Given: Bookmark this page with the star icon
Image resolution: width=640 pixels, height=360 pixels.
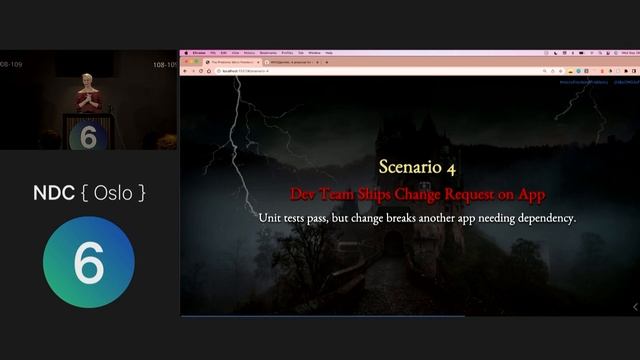Looking at the screenshot, I should [x=560, y=71].
